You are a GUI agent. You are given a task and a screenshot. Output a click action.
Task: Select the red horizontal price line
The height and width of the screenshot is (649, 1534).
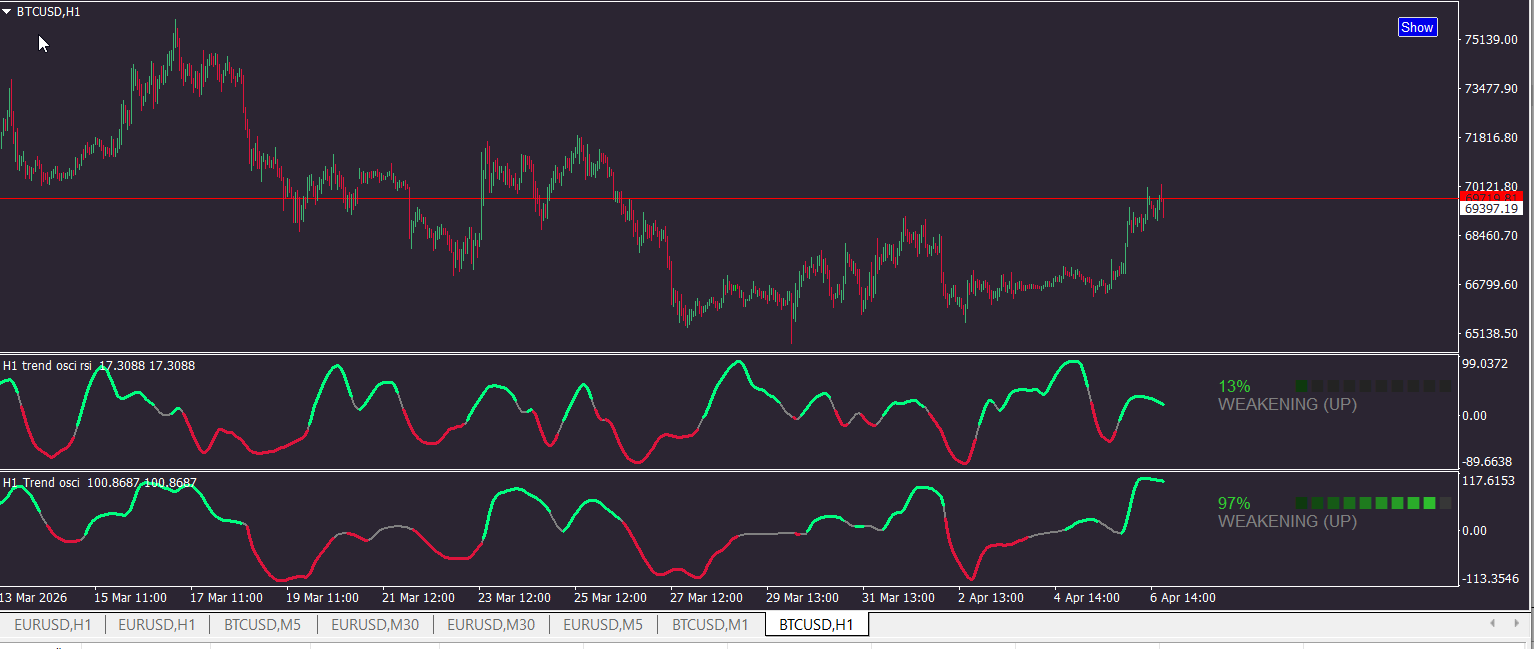tap(727, 199)
